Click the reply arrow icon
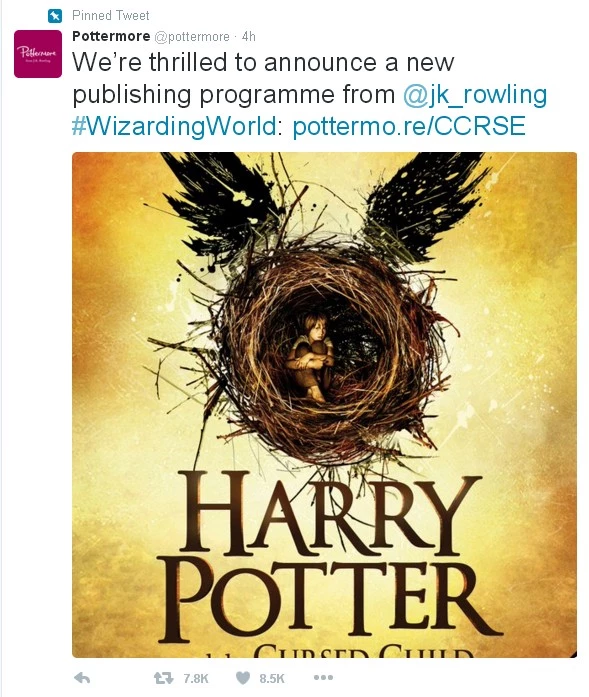 [x=82, y=678]
